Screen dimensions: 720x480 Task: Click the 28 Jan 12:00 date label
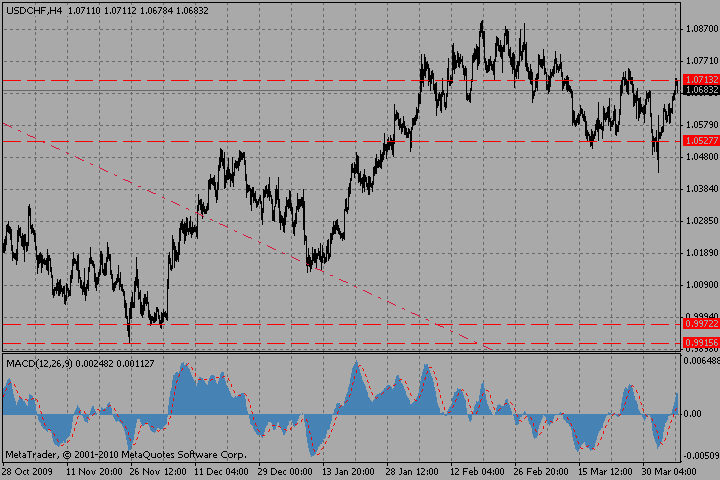click(412, 472)
